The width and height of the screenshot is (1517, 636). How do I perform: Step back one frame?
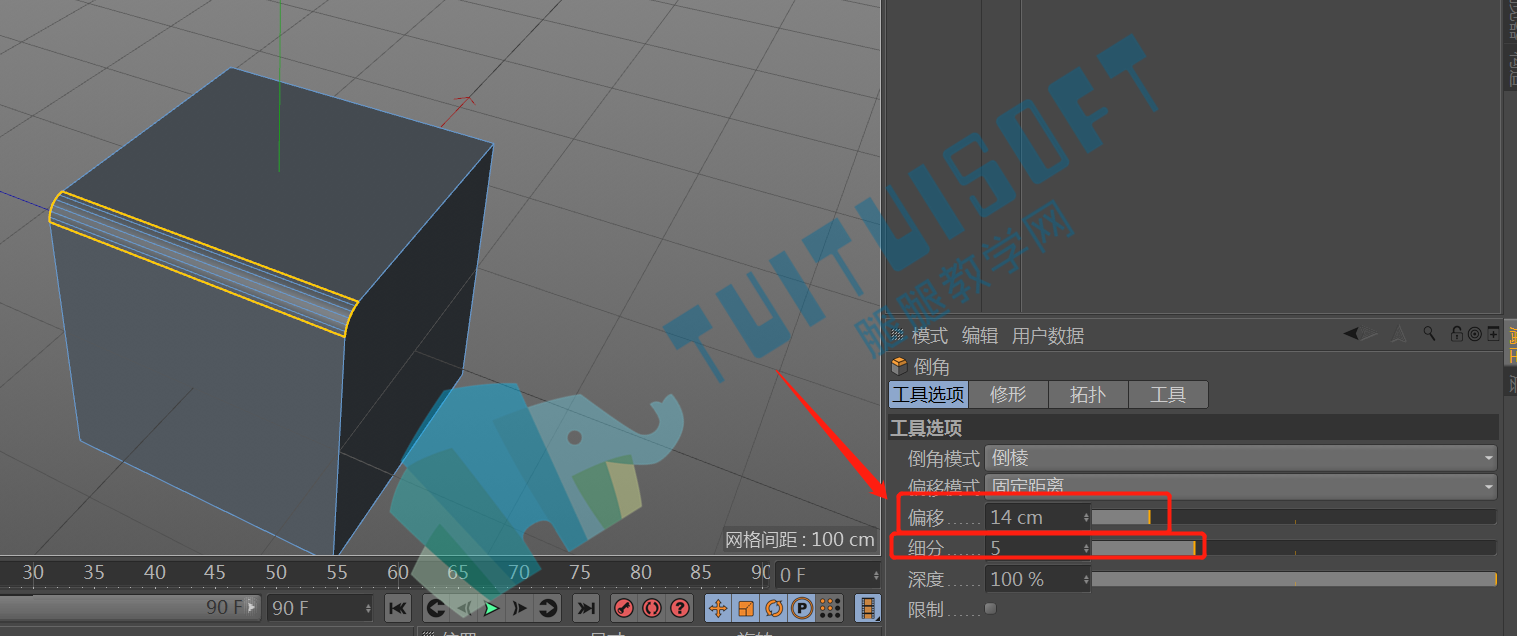(463, 607)
